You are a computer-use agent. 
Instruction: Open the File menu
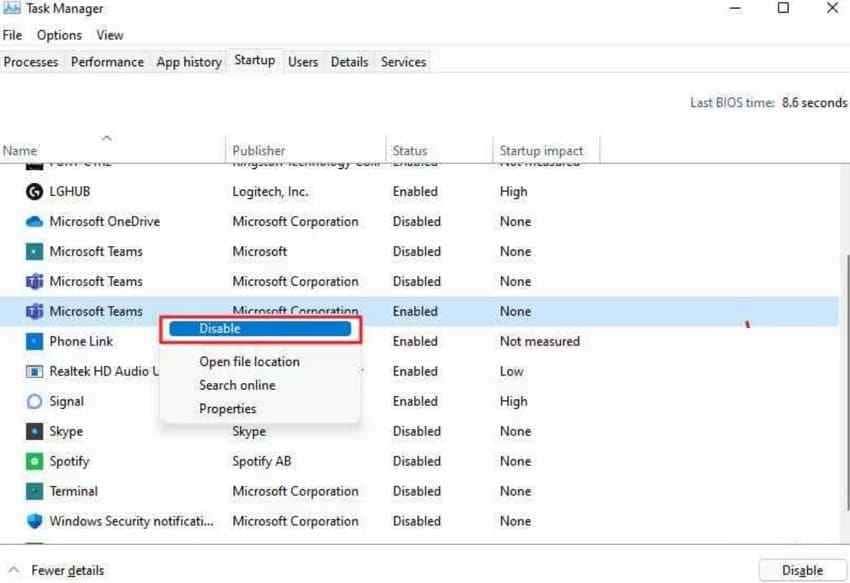(12, 35)
